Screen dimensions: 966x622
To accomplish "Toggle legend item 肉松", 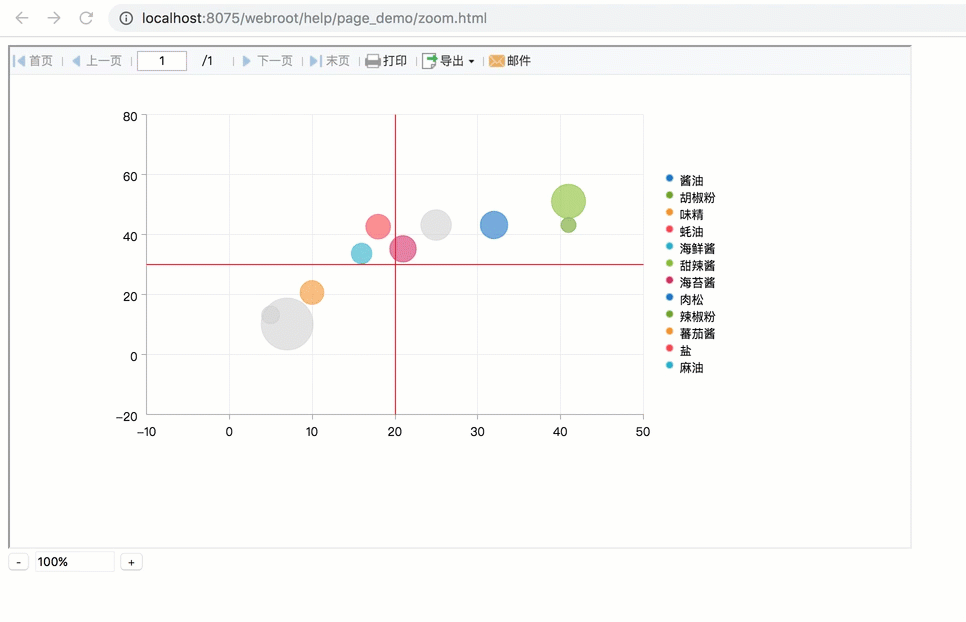I will point(685,299).
